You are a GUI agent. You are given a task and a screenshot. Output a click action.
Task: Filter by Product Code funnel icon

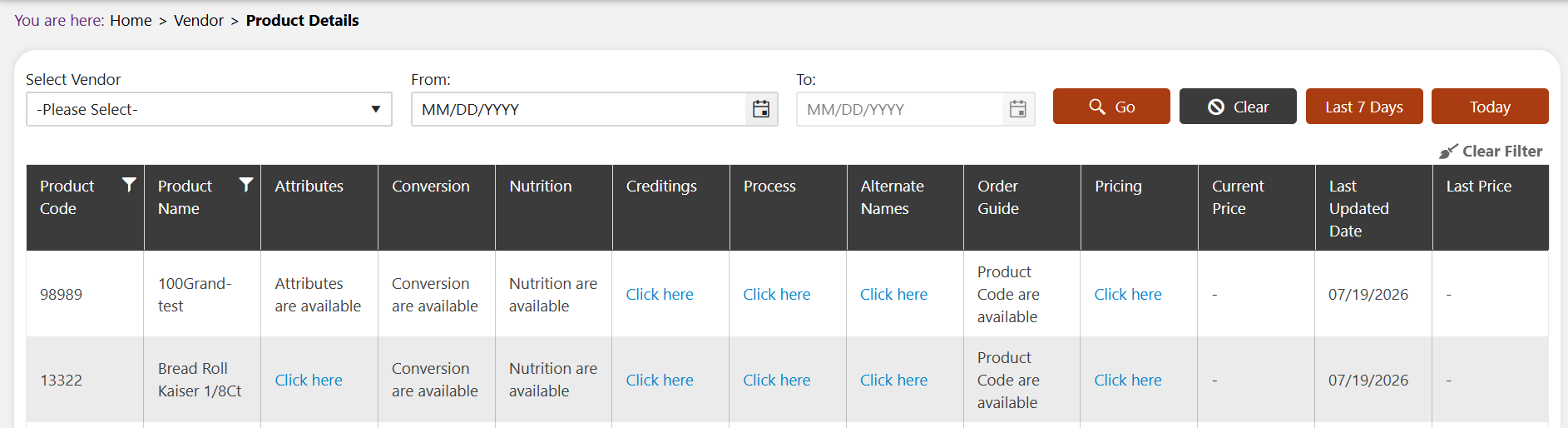129,185
